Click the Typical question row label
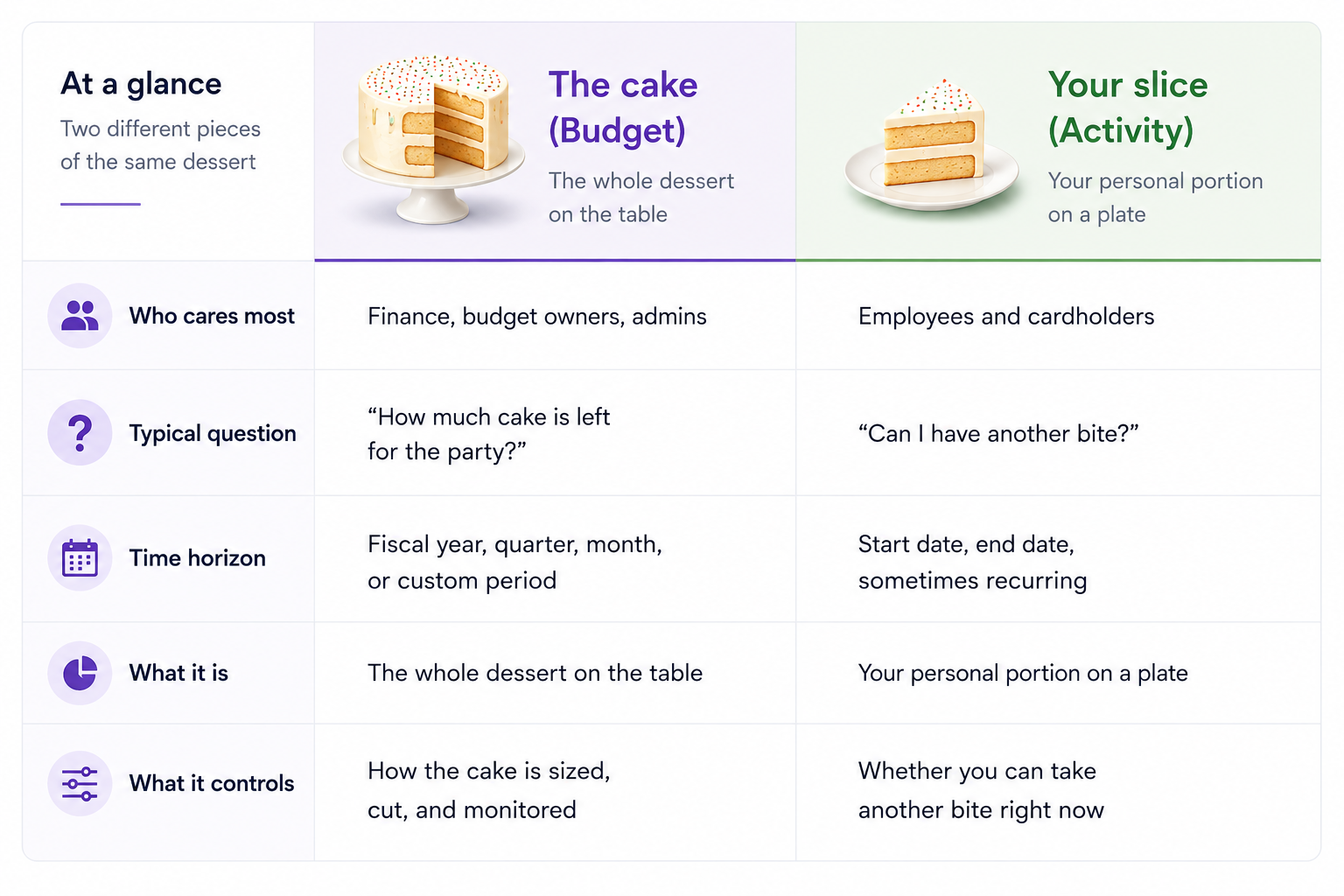Viewport: 1344px width, 896px height. pos(213,433)
